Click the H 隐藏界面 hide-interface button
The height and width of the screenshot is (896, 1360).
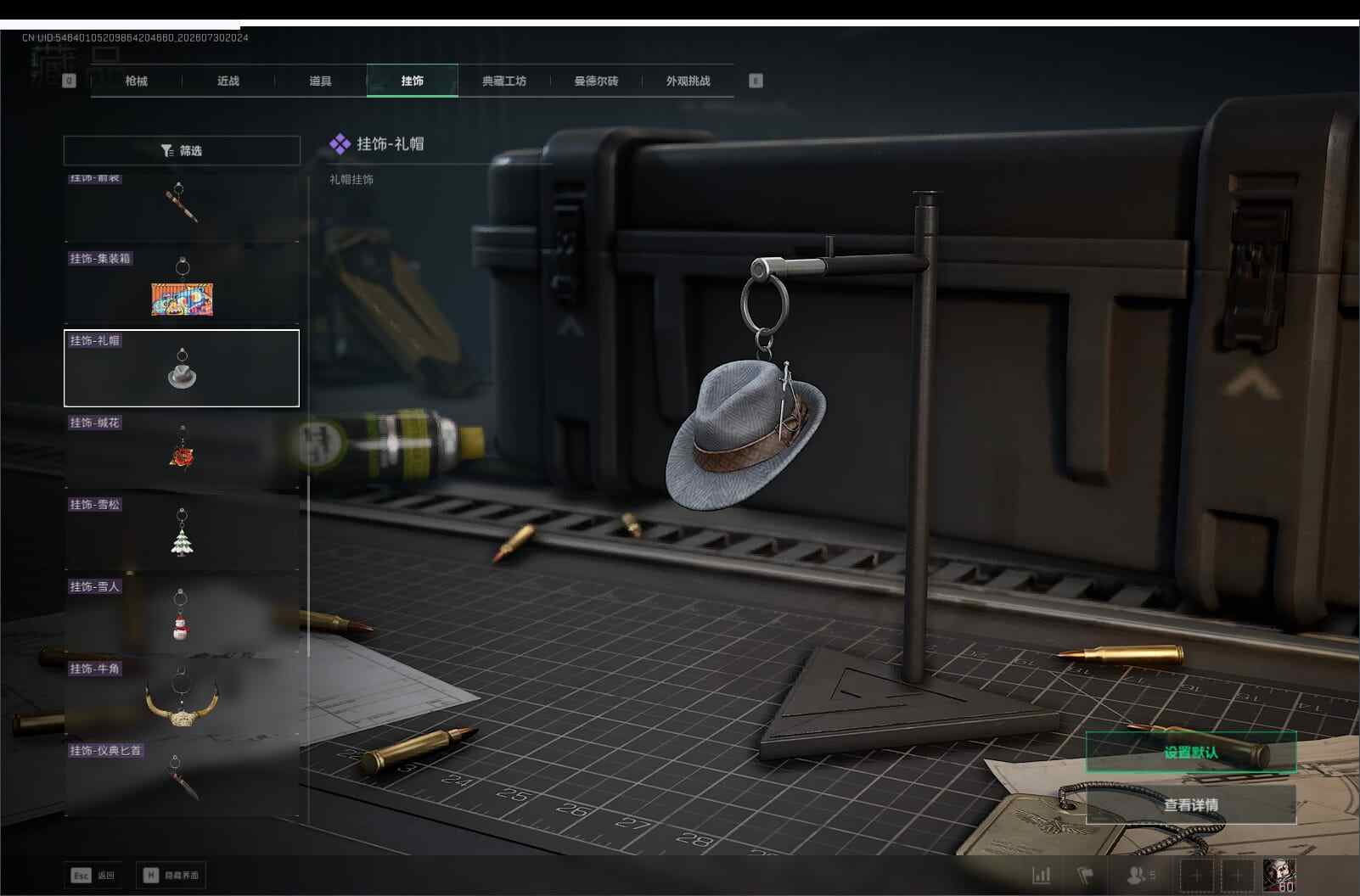[x=171, y=875]
